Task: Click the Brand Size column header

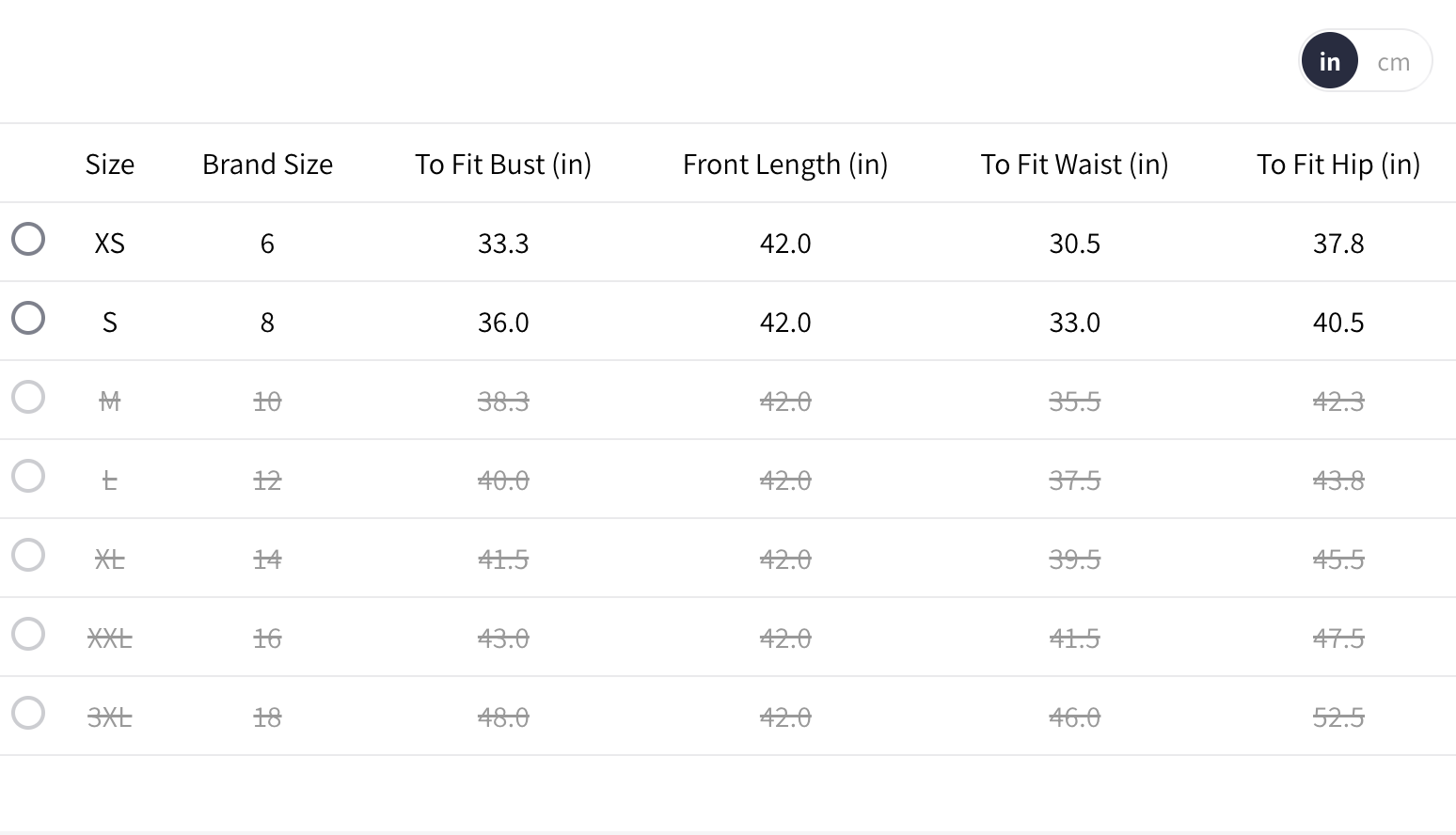Action: [x=267, y=165]
